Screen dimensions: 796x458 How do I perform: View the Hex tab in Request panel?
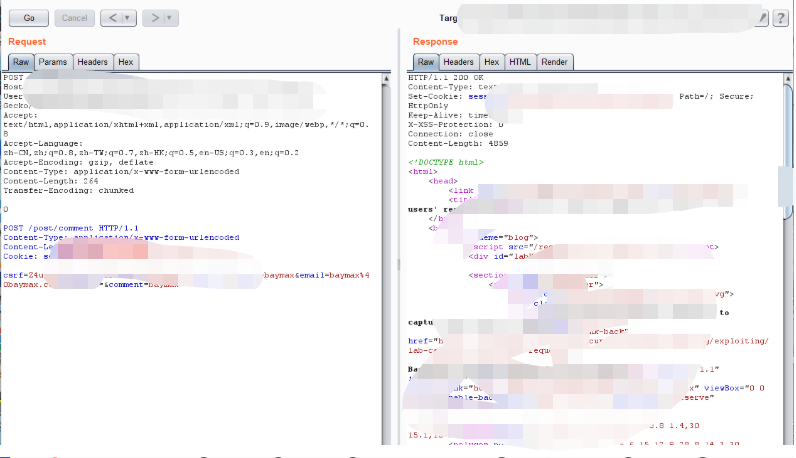[x=125, y=62]
